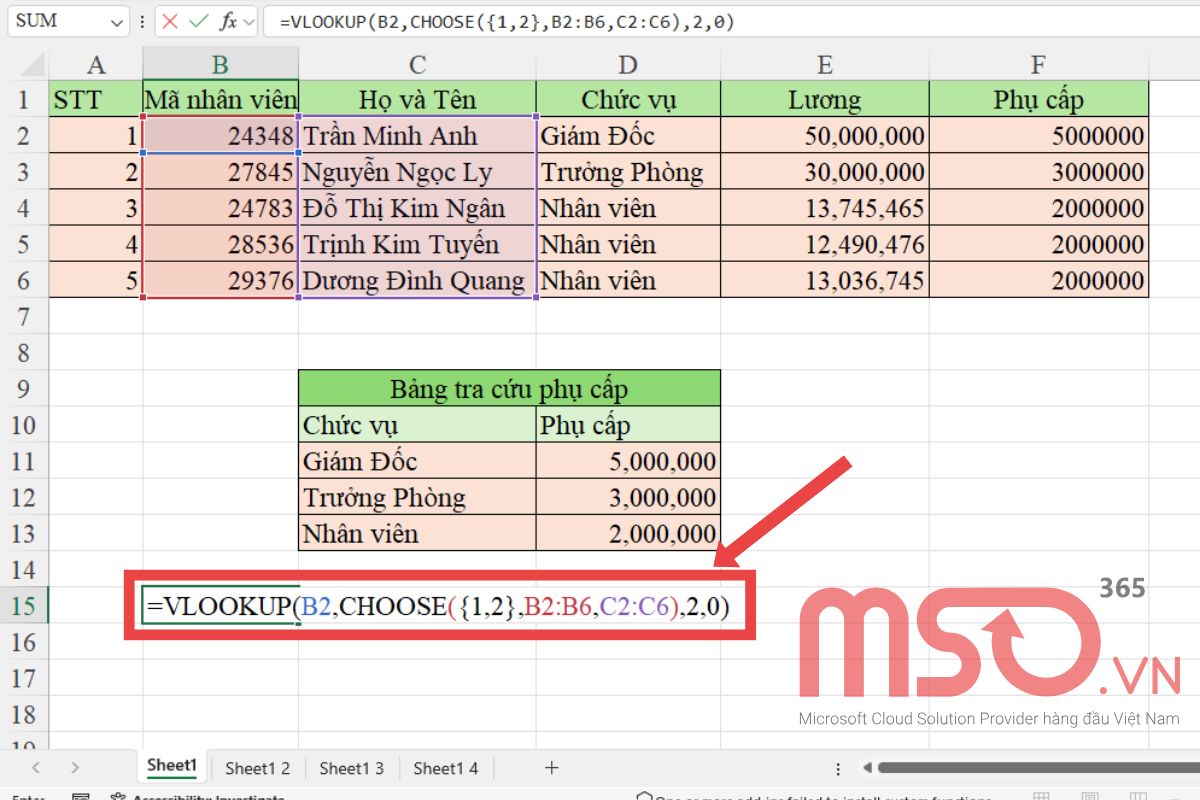Expand the formula bar chevron
The image size is (1200, 800).
click(248, 21)
